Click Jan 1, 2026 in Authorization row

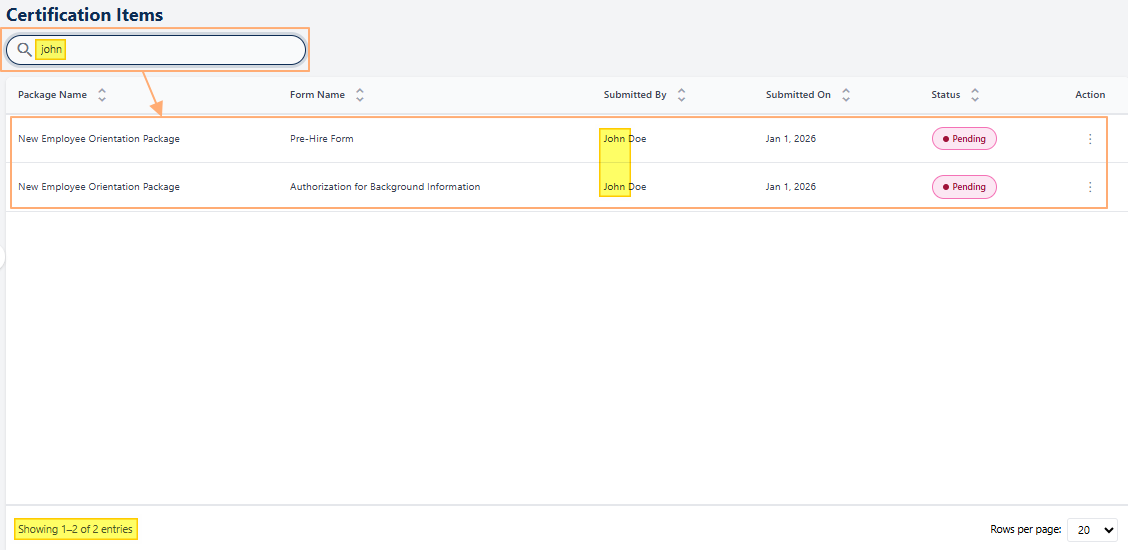click(x=791, y=187)
